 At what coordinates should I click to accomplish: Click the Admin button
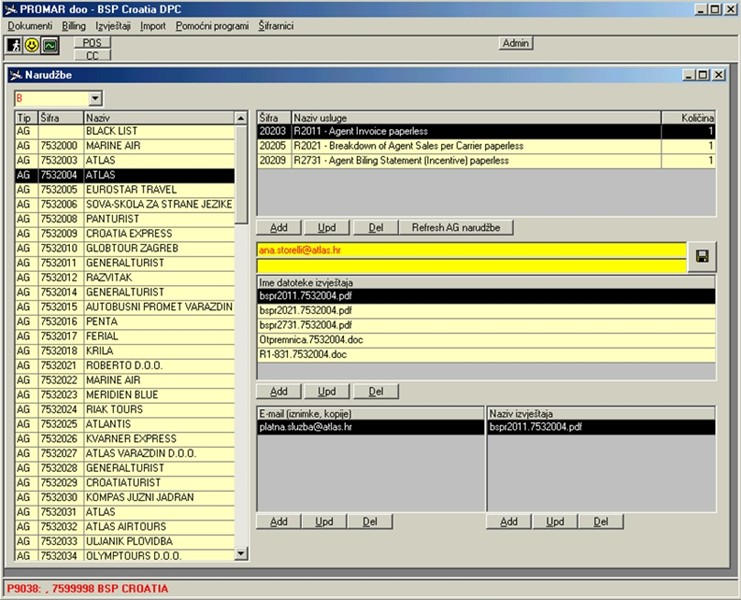(x=516, y=43)
